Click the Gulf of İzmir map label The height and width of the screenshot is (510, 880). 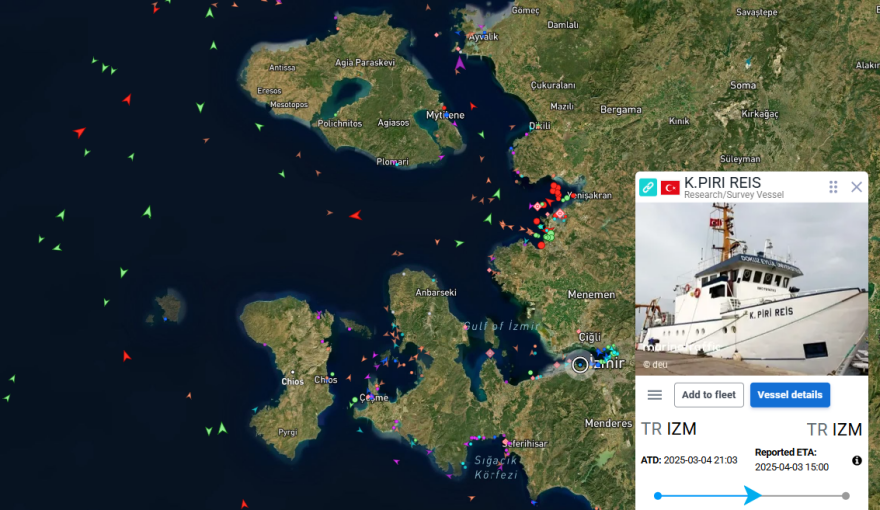point(502,326)
